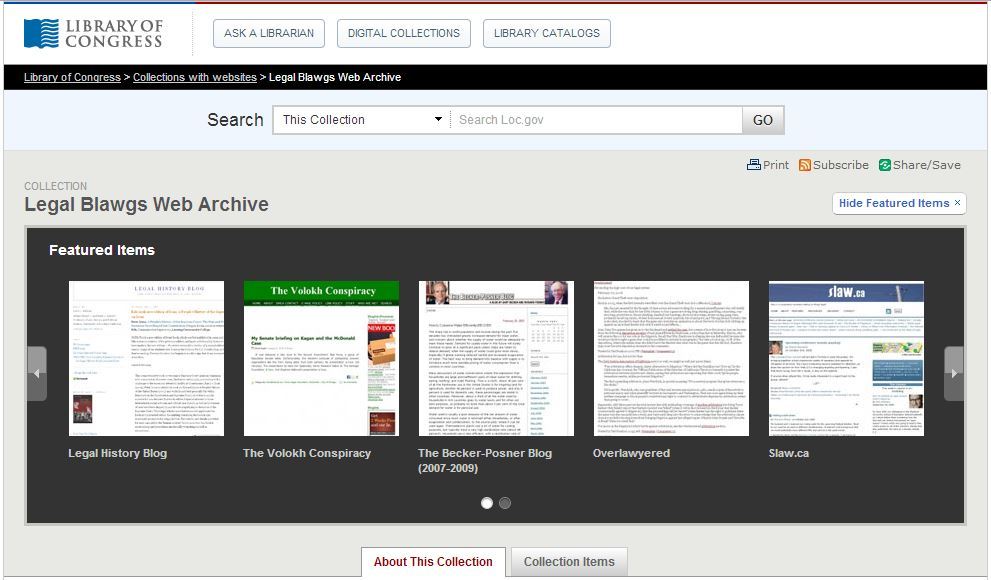Click the next featured items arrow
This screenshot has width=991, height=580.
(x=953, y=373)
